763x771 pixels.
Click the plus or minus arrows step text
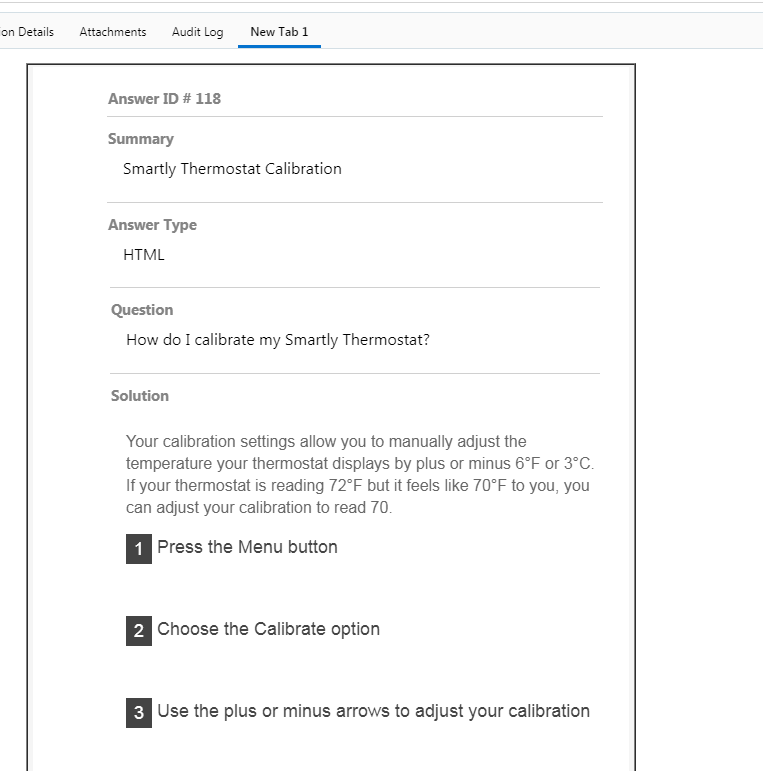(x=373, y=711)
